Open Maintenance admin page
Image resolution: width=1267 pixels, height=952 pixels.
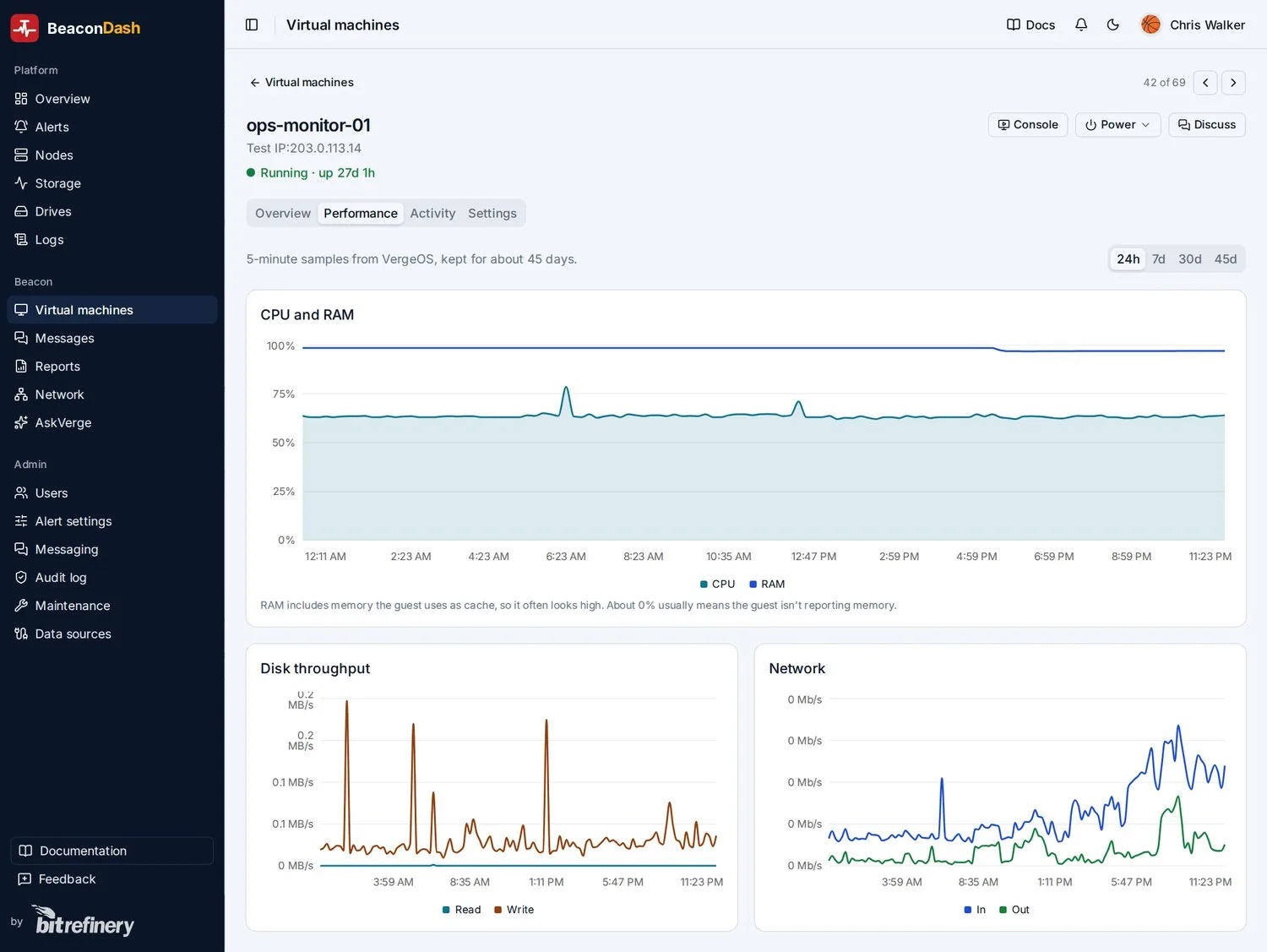point(111,606)
